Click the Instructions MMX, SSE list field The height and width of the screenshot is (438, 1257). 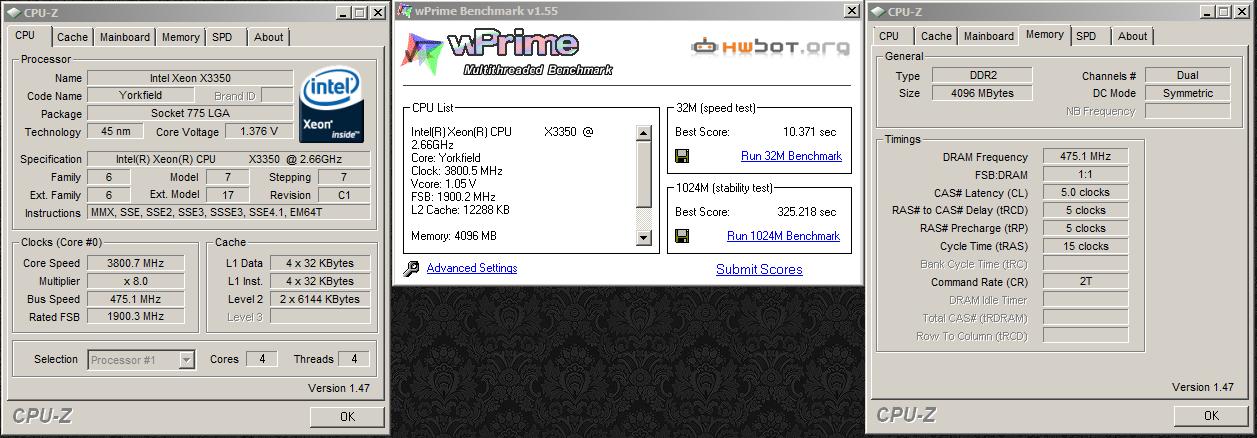click(229, 213)
